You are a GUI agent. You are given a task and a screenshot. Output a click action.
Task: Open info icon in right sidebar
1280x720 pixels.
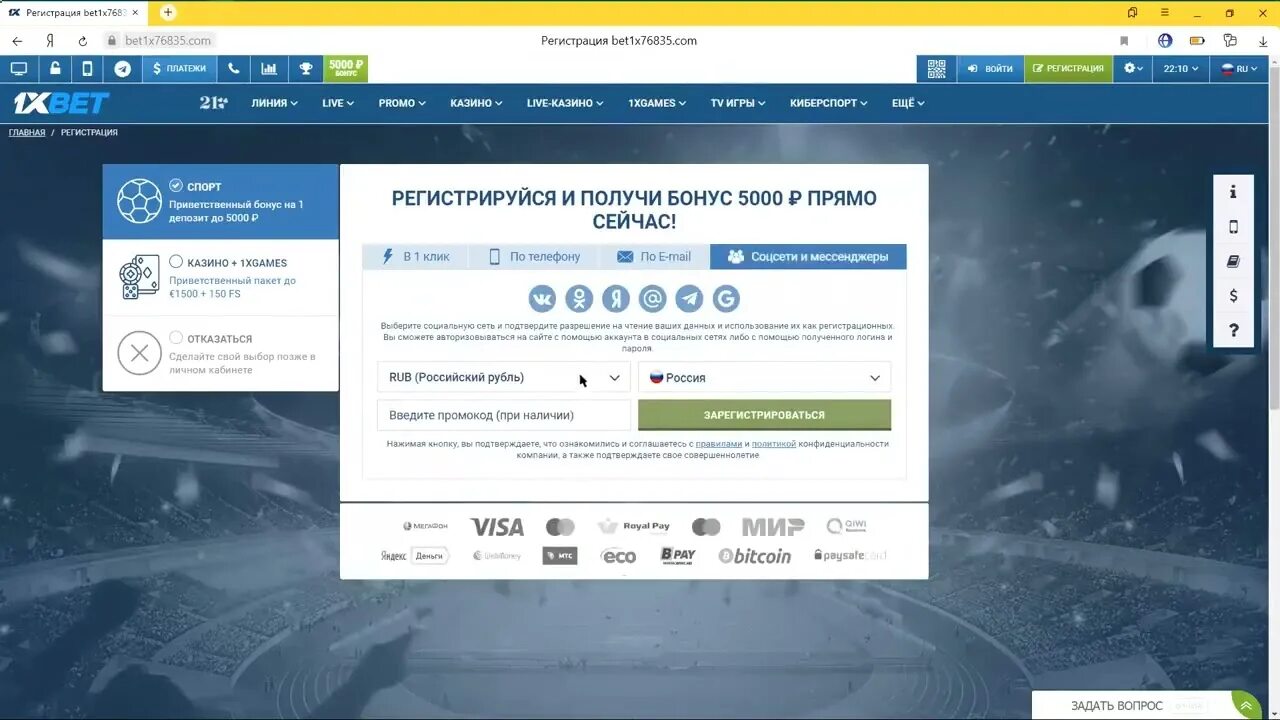(1233, 192)
